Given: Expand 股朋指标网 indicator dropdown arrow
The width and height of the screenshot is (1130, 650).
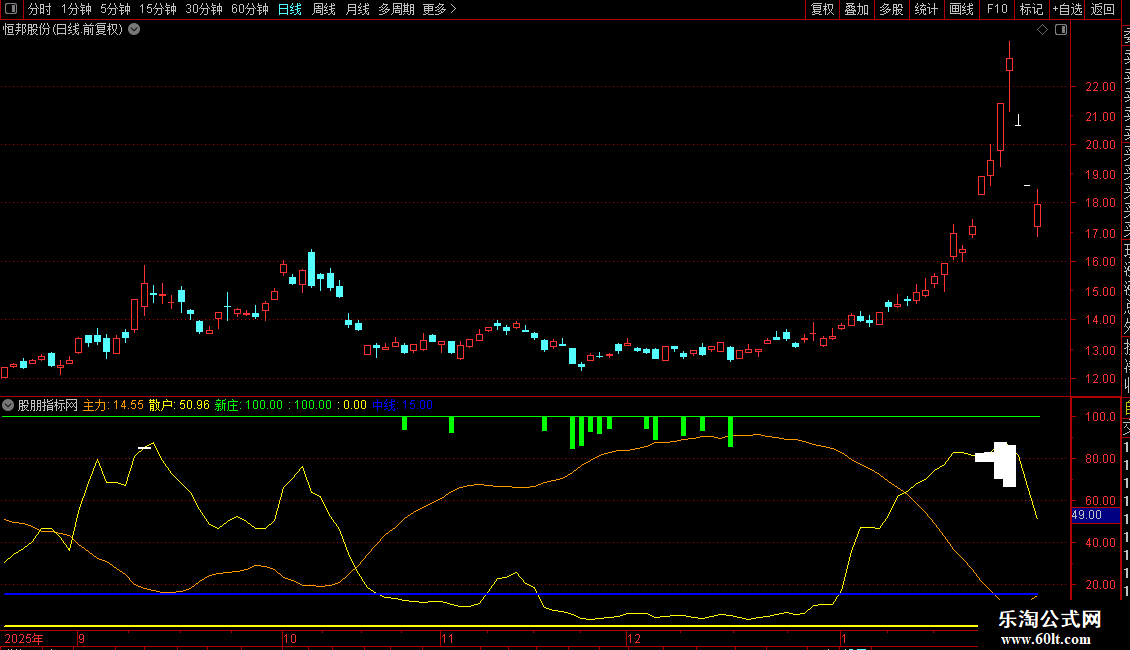Looking at the screenshot, I should pos(9,405).
